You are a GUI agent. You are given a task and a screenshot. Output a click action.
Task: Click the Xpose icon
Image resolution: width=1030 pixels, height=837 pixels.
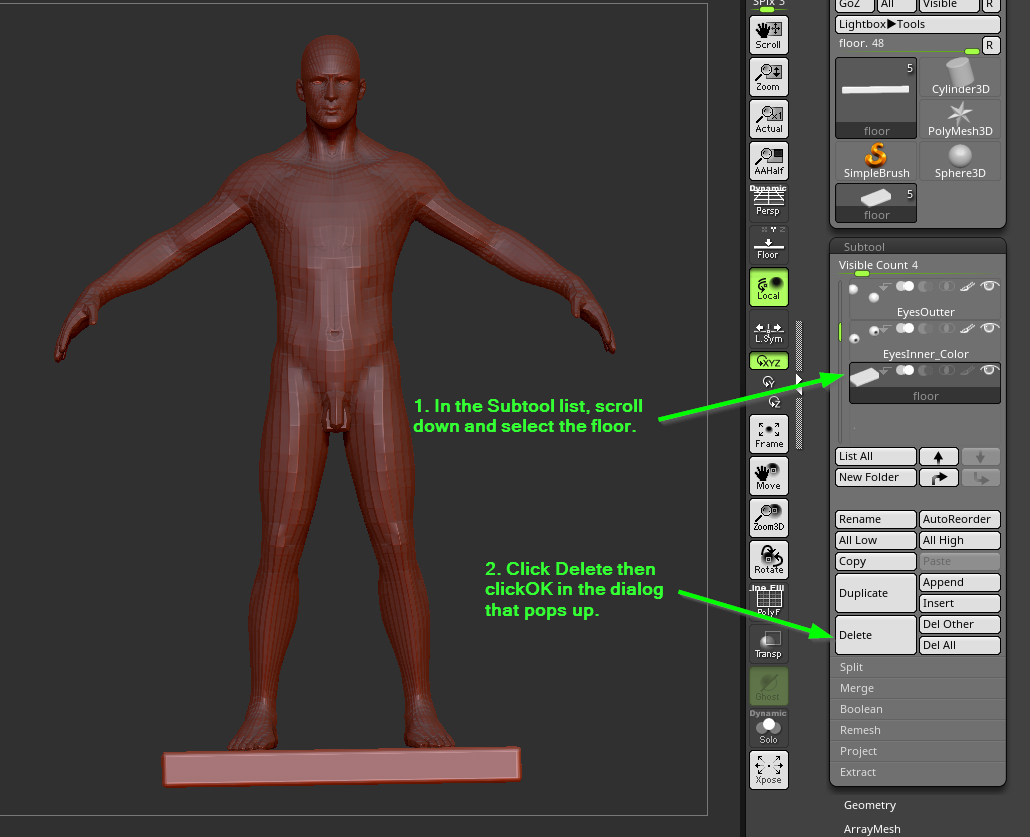(769, 770)
